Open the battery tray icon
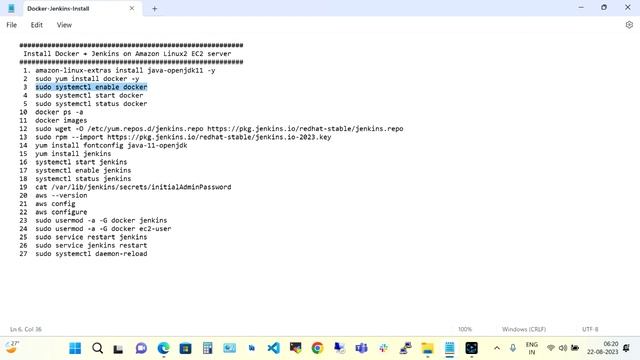 click(575, 348)
